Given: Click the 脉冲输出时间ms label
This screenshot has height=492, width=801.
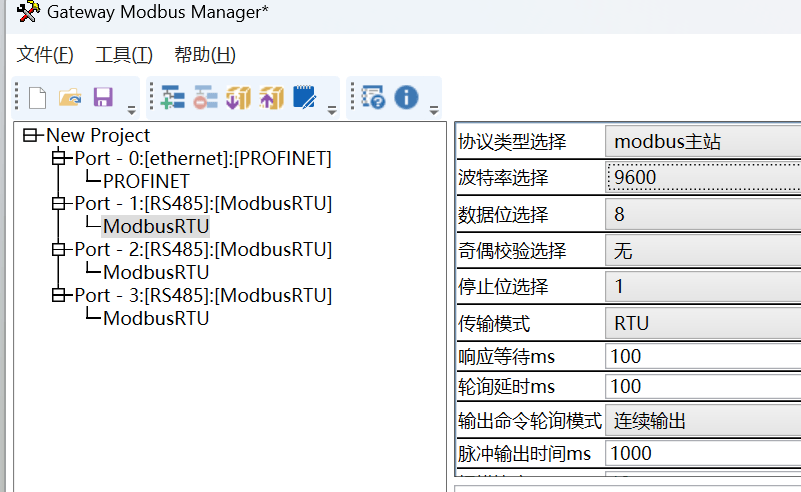Looking at the screenshot, I should pos(524,453).
